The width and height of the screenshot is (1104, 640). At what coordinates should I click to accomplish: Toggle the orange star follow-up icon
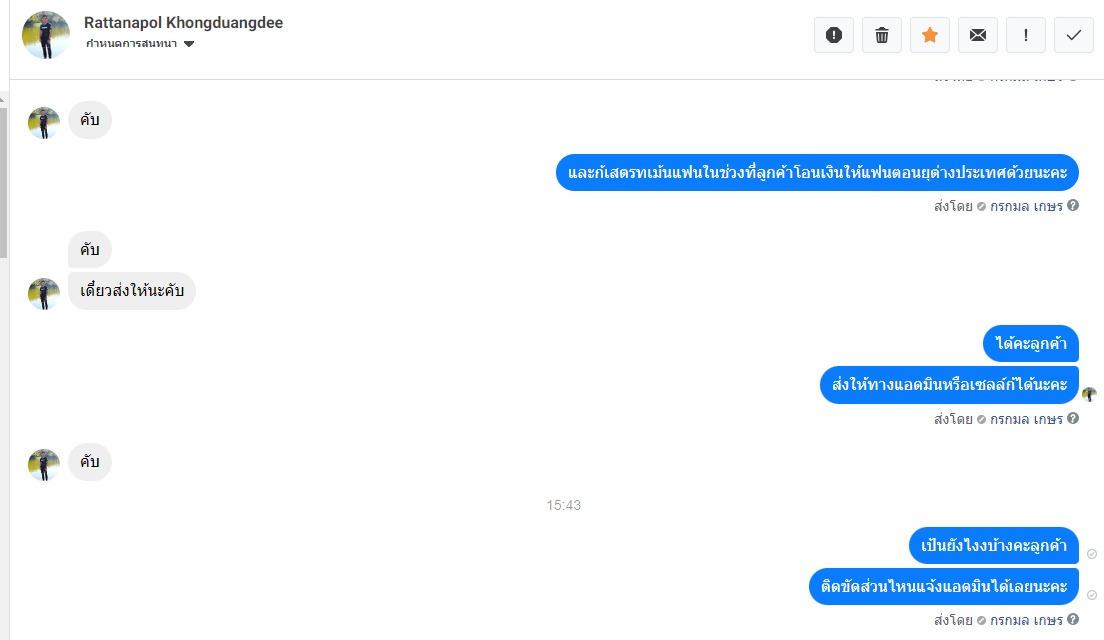click(929, 34)
